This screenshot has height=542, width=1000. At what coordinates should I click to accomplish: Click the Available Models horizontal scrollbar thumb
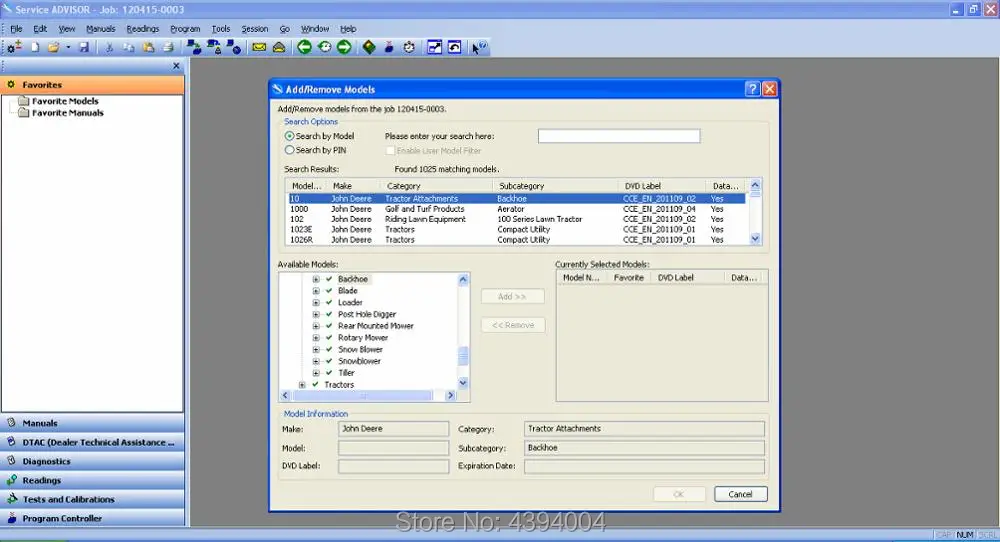tap(362, 395)
